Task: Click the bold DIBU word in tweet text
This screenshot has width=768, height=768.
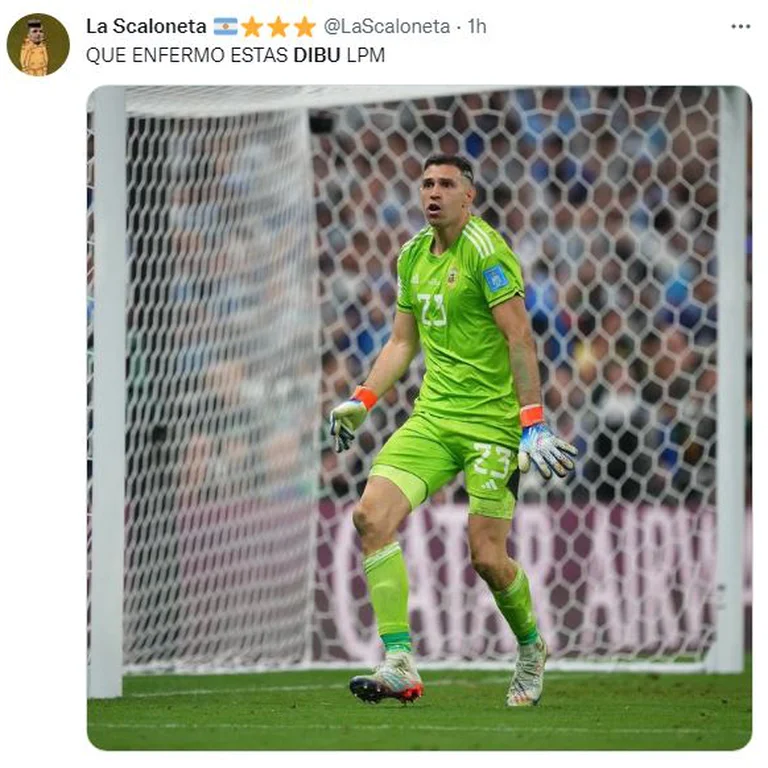Action: click(x=317, y=55)
